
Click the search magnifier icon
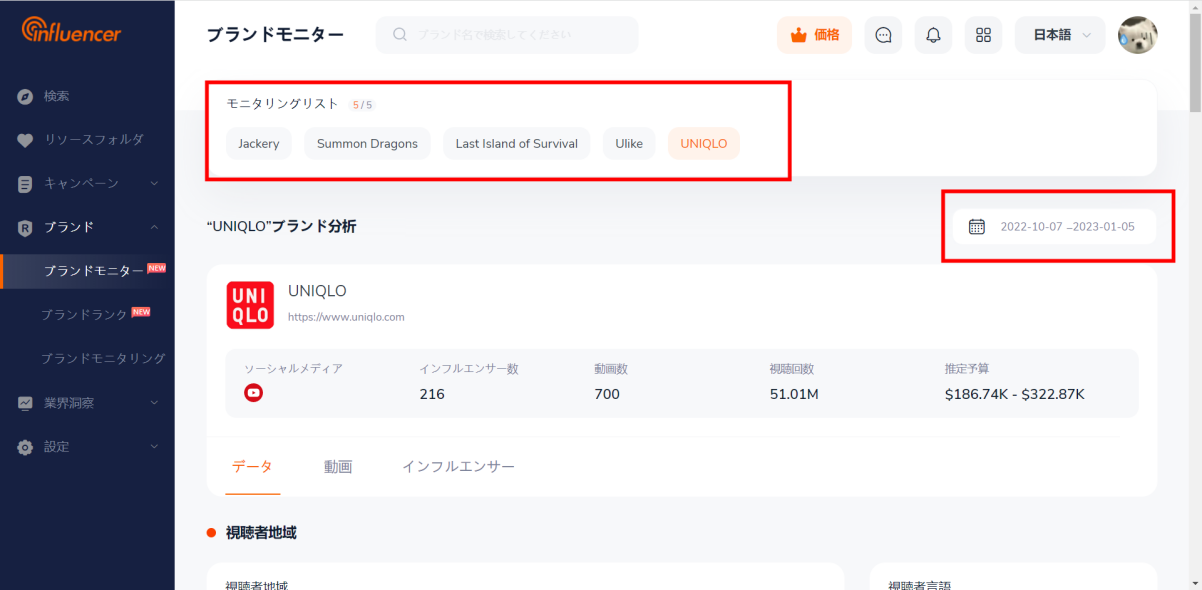pyautogui.click(x=400, y=35)
